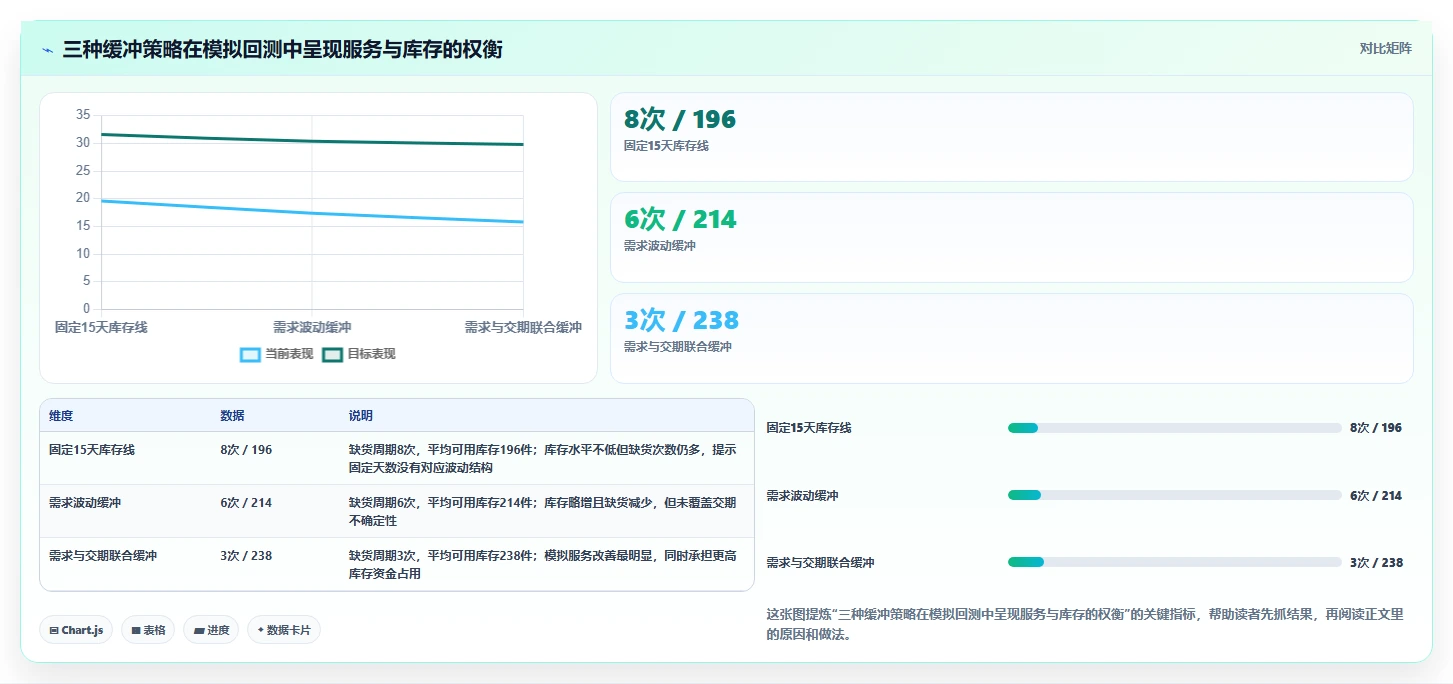The width and height of the screenshot is (1453, 684).
Task: Open the 8次 / 196 data card
Action: tap(1011, 137)
